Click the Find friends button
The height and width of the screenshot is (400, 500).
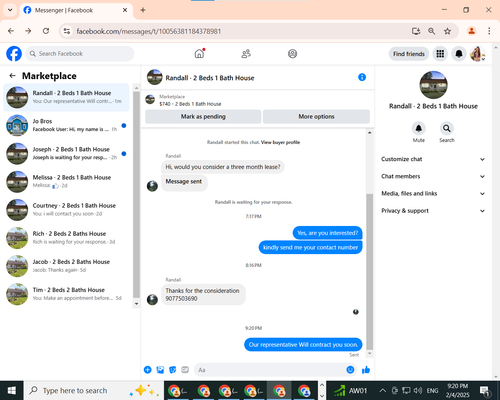409,54
